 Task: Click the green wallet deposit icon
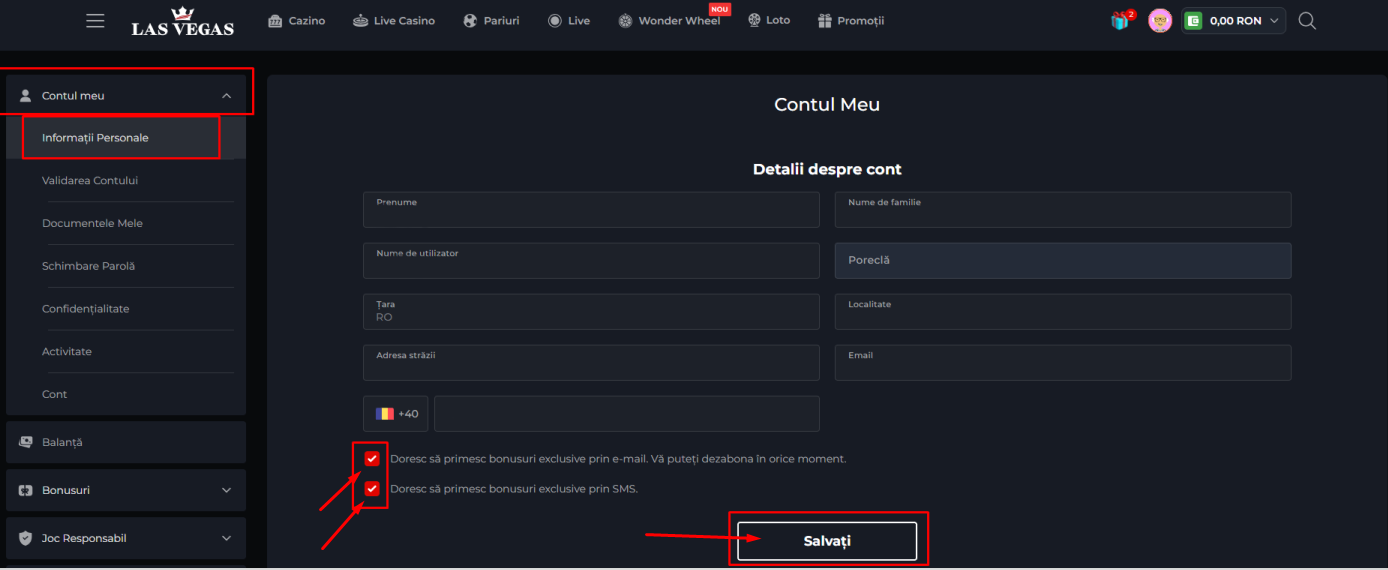pos(1193,21)
